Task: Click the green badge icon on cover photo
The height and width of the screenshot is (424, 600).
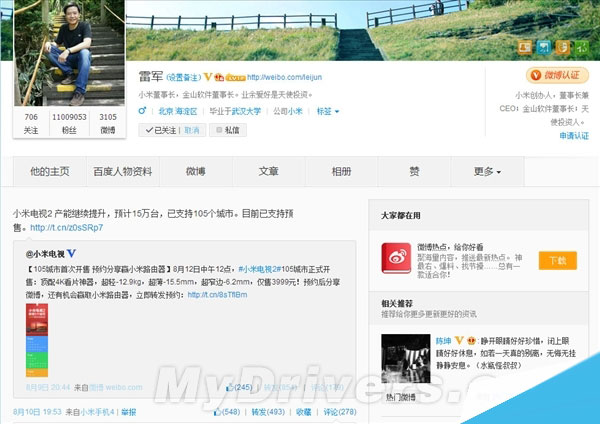Action: (x=582, y=47)
